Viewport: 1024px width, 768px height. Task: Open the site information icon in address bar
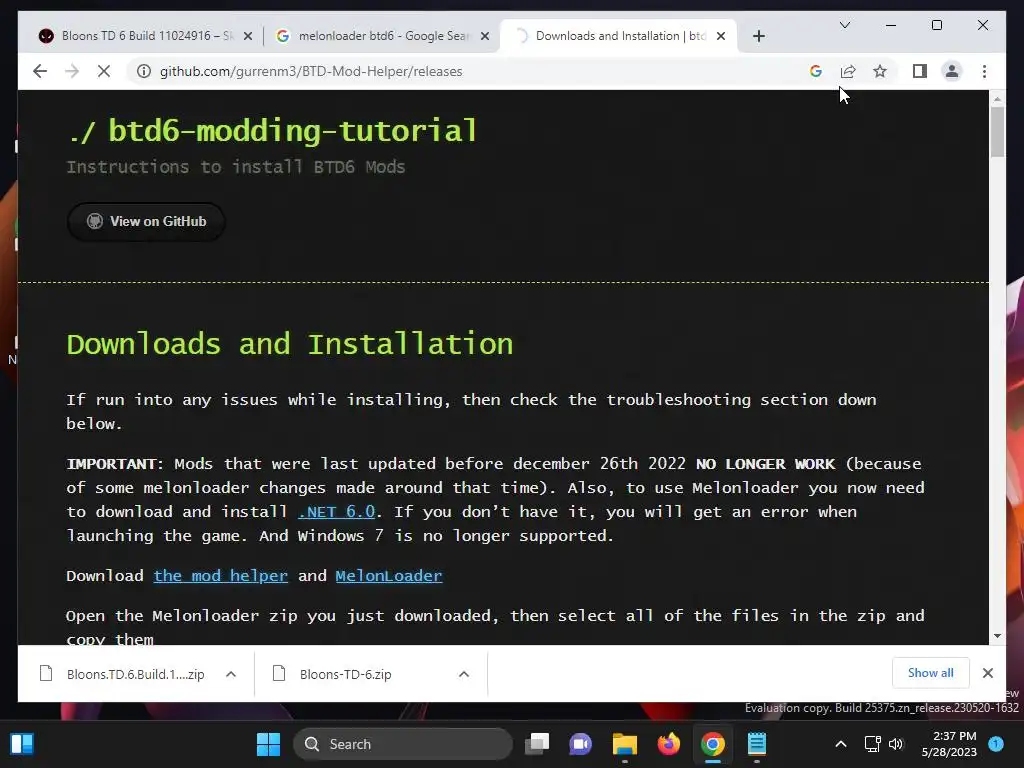(x=144, y=71)
